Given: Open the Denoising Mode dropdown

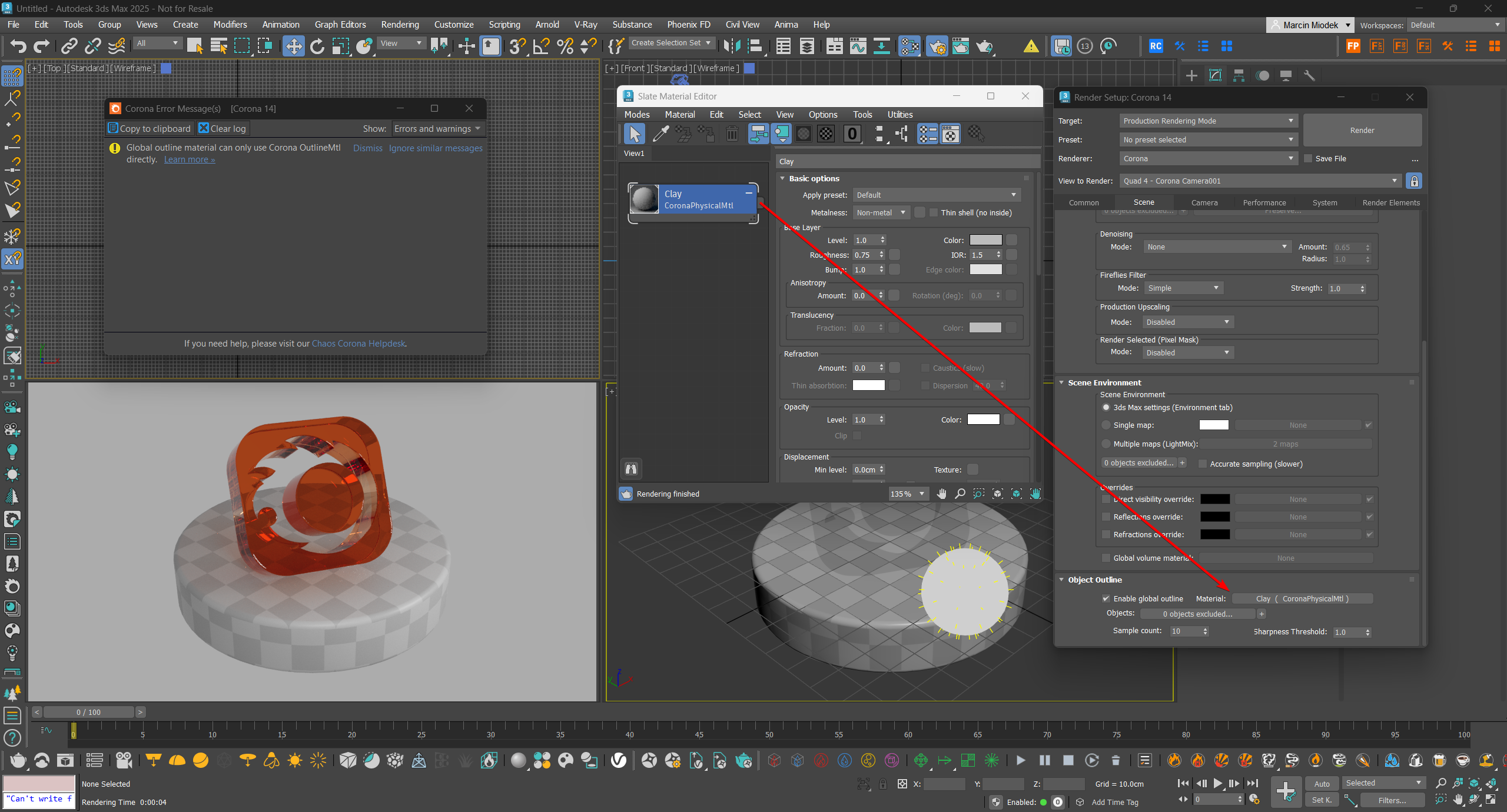Looking at the screenshot, I should pos(1216,247).
